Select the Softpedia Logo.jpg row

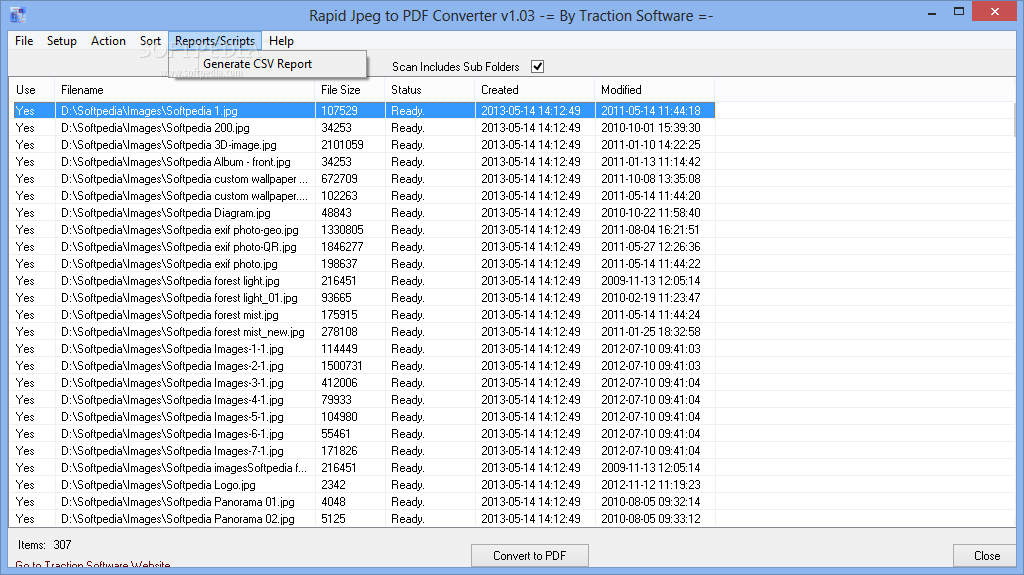point(364,485)
